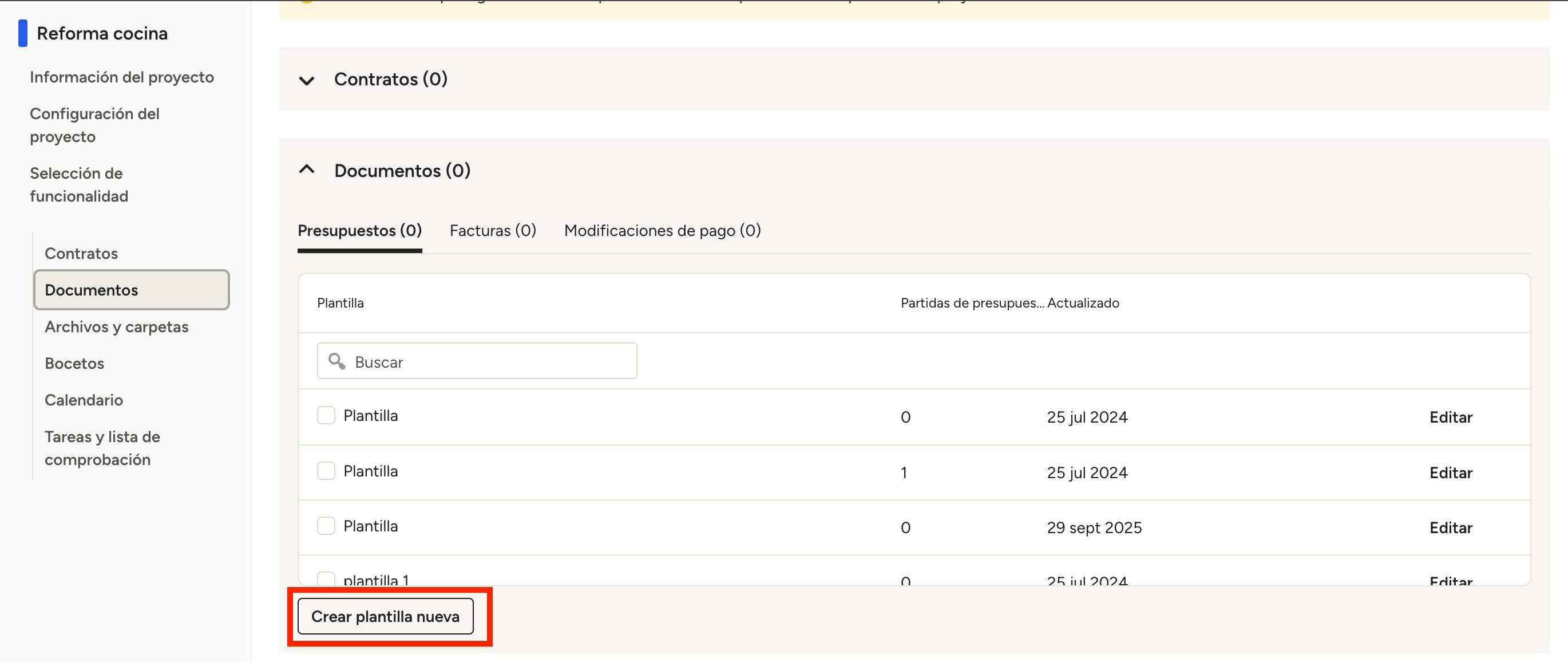
Task: Go to Bocetos in sidebar
Action: coord(74,363)
